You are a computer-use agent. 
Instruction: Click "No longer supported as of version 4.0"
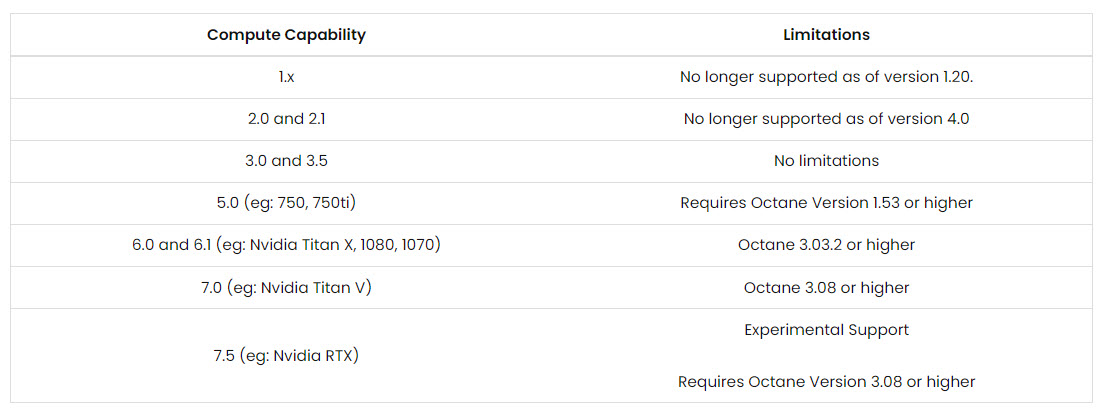[826, 119]
